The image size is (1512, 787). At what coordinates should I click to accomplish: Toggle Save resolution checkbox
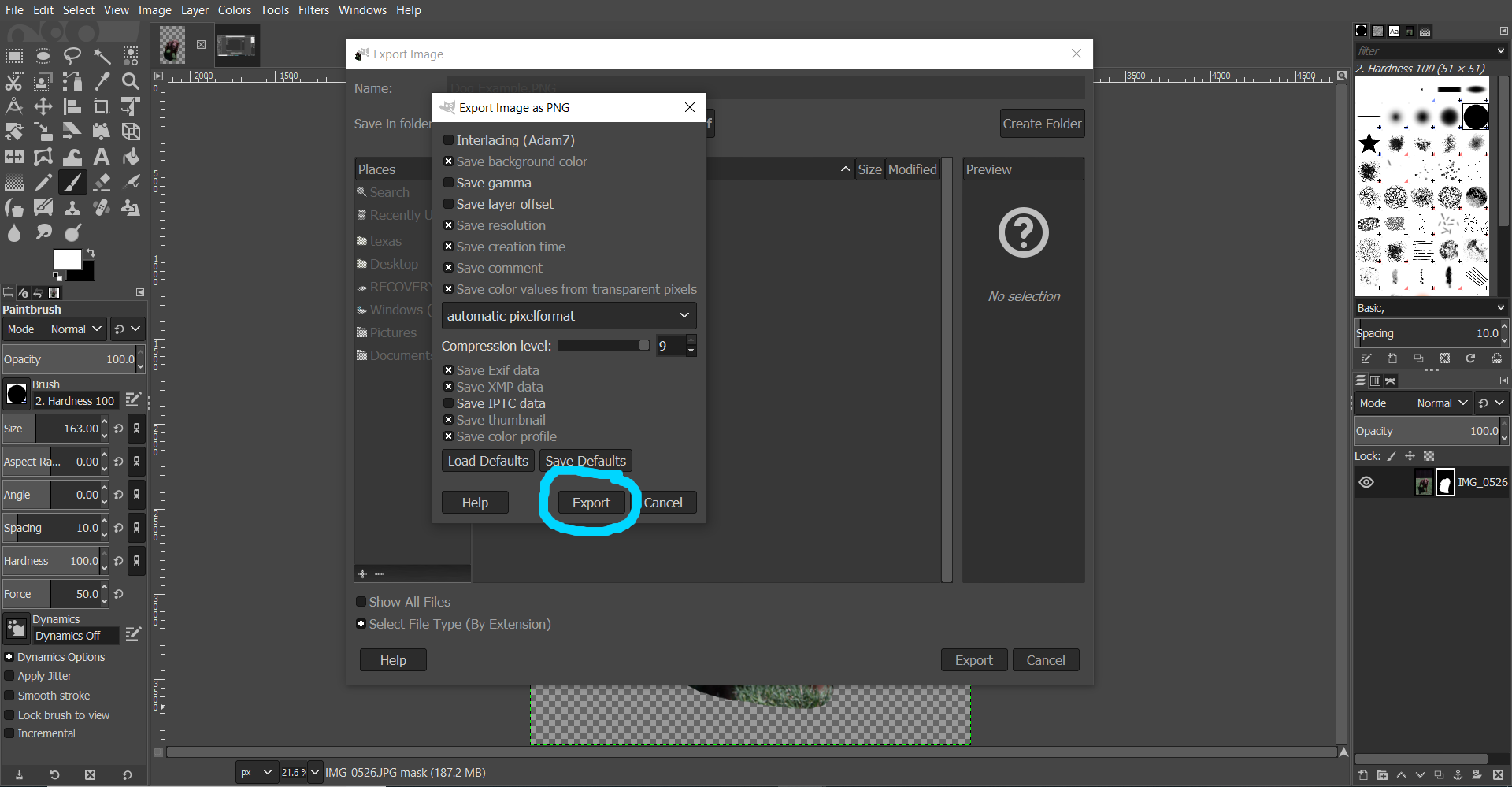pos(448,225)
